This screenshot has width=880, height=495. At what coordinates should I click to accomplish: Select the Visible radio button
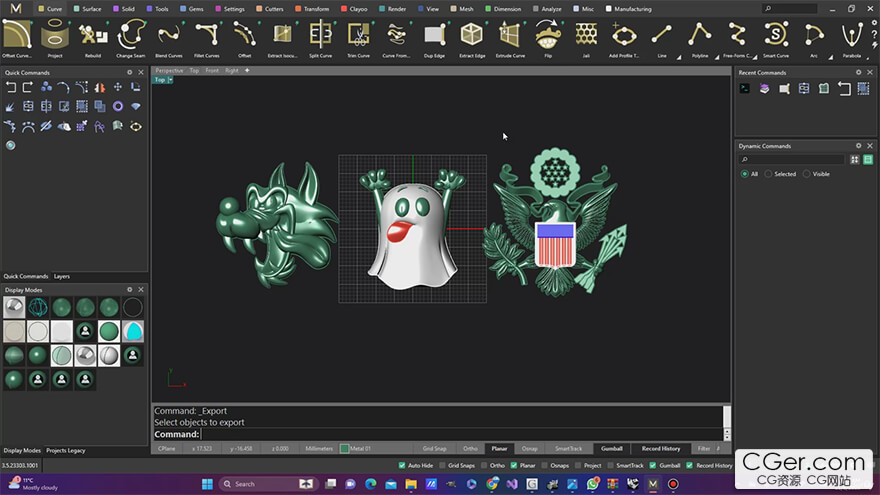(x=807, y=174)
